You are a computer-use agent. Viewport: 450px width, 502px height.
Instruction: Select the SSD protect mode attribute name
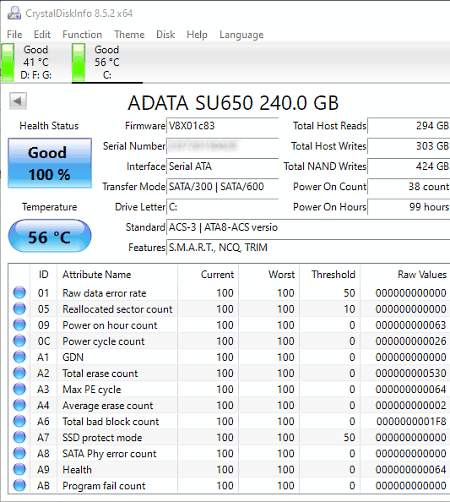point(102,437)
